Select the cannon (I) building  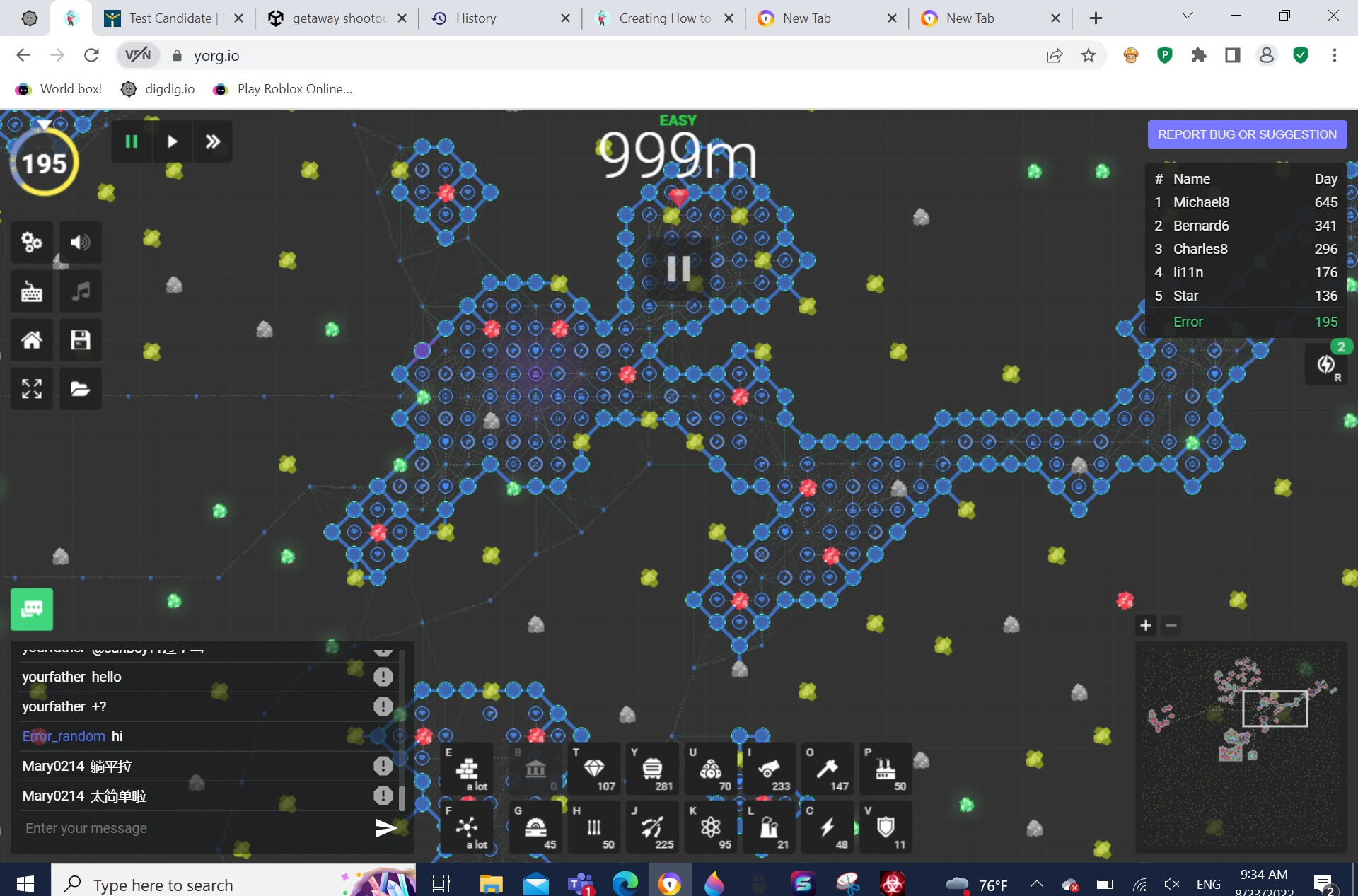769,769
